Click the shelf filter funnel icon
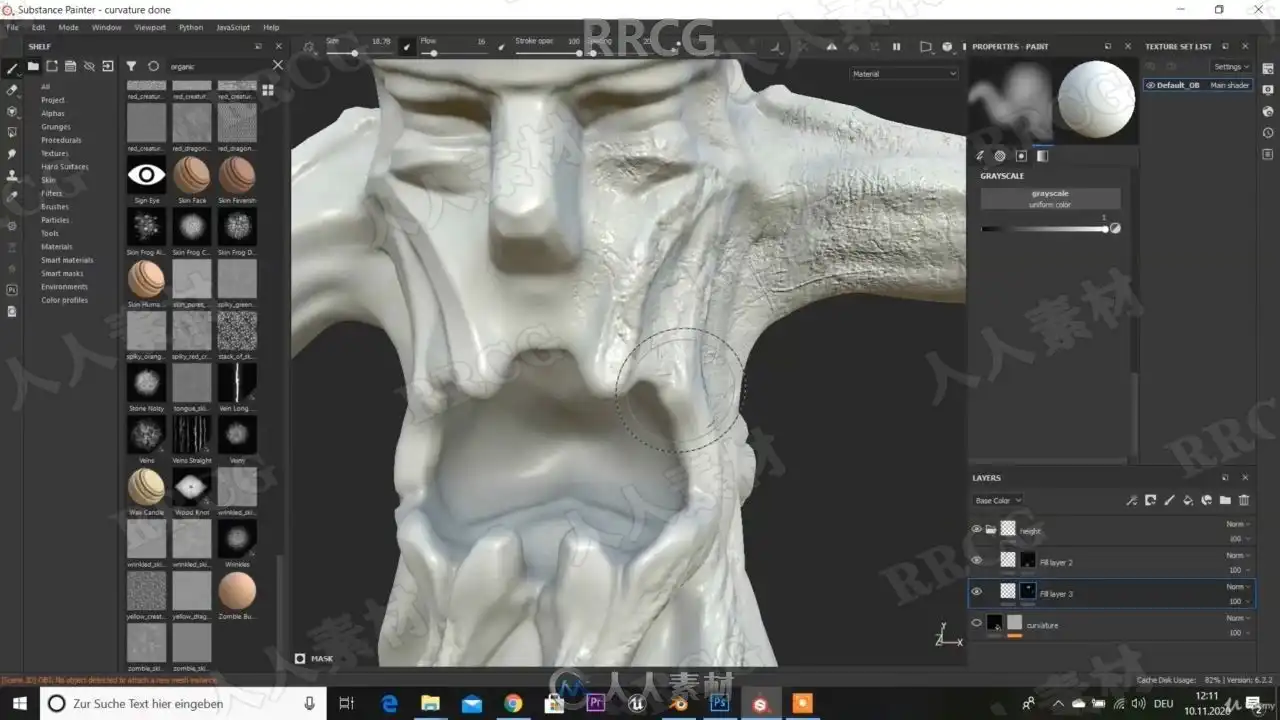This screenshot has width=1280, height=720. point(131,66)
